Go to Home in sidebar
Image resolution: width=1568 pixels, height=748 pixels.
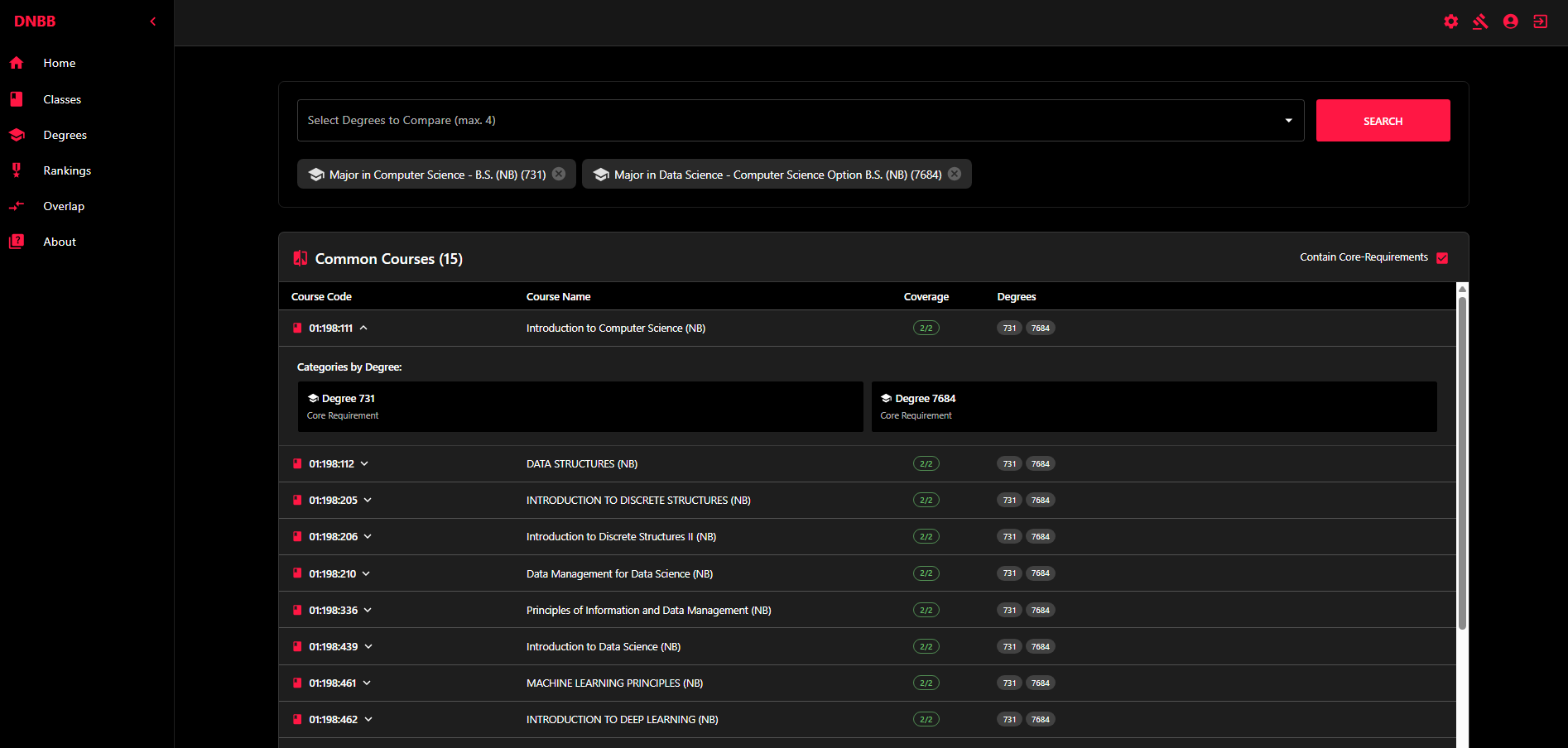tap(60, 63)
